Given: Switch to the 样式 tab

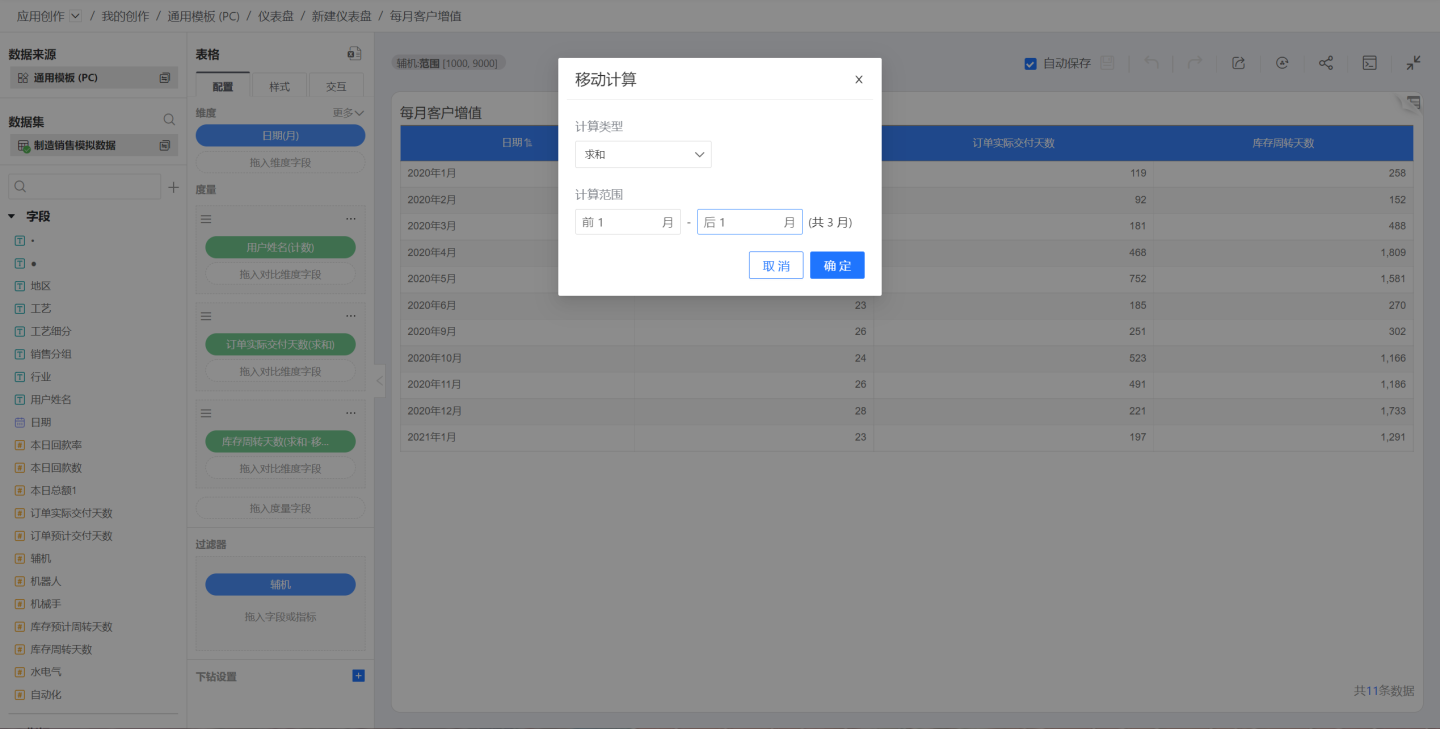Looking at the screenshot, I should coord(279,87).
